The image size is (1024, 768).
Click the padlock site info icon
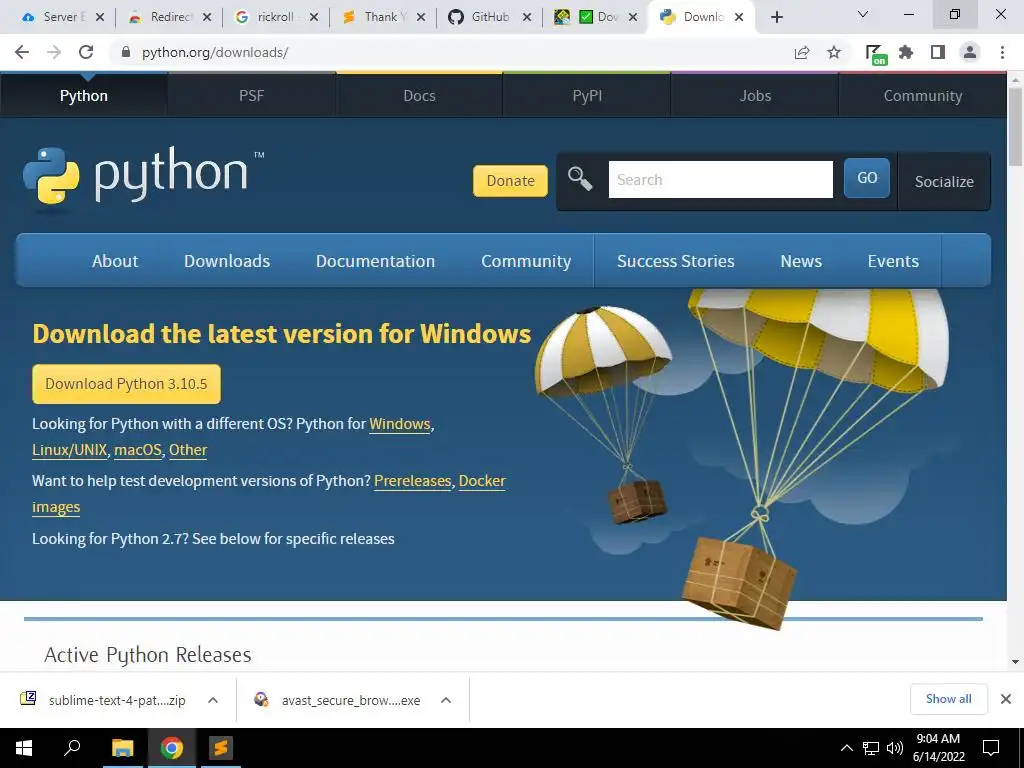[x=126, y=52]
